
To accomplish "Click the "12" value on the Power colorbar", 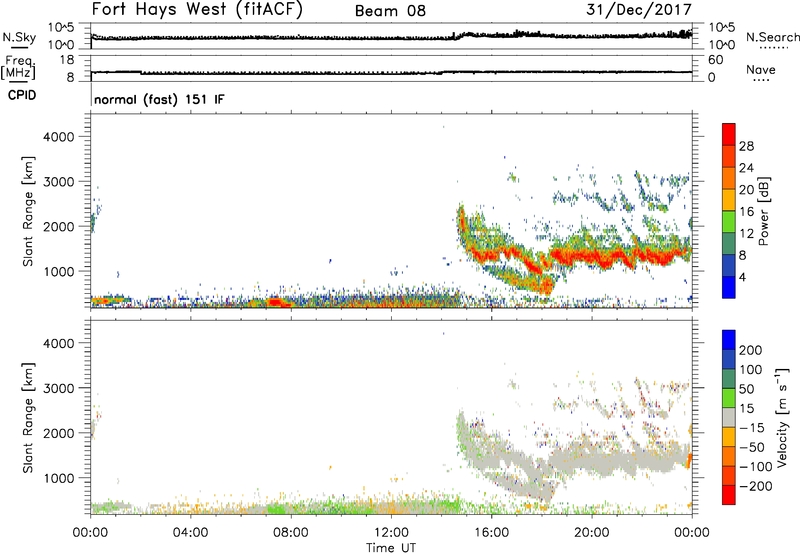I will (746, 234).
